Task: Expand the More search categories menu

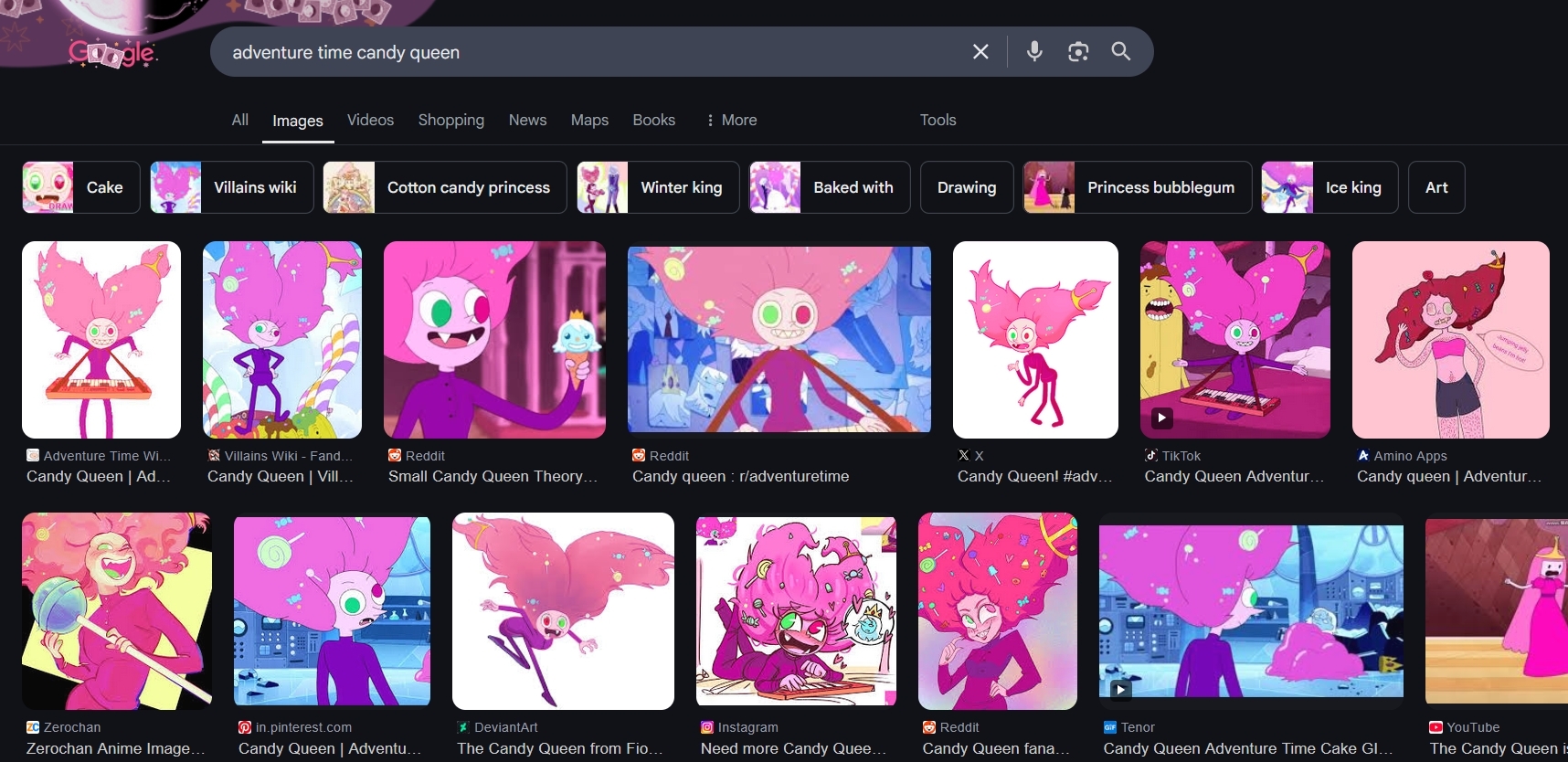Action: 732,120
